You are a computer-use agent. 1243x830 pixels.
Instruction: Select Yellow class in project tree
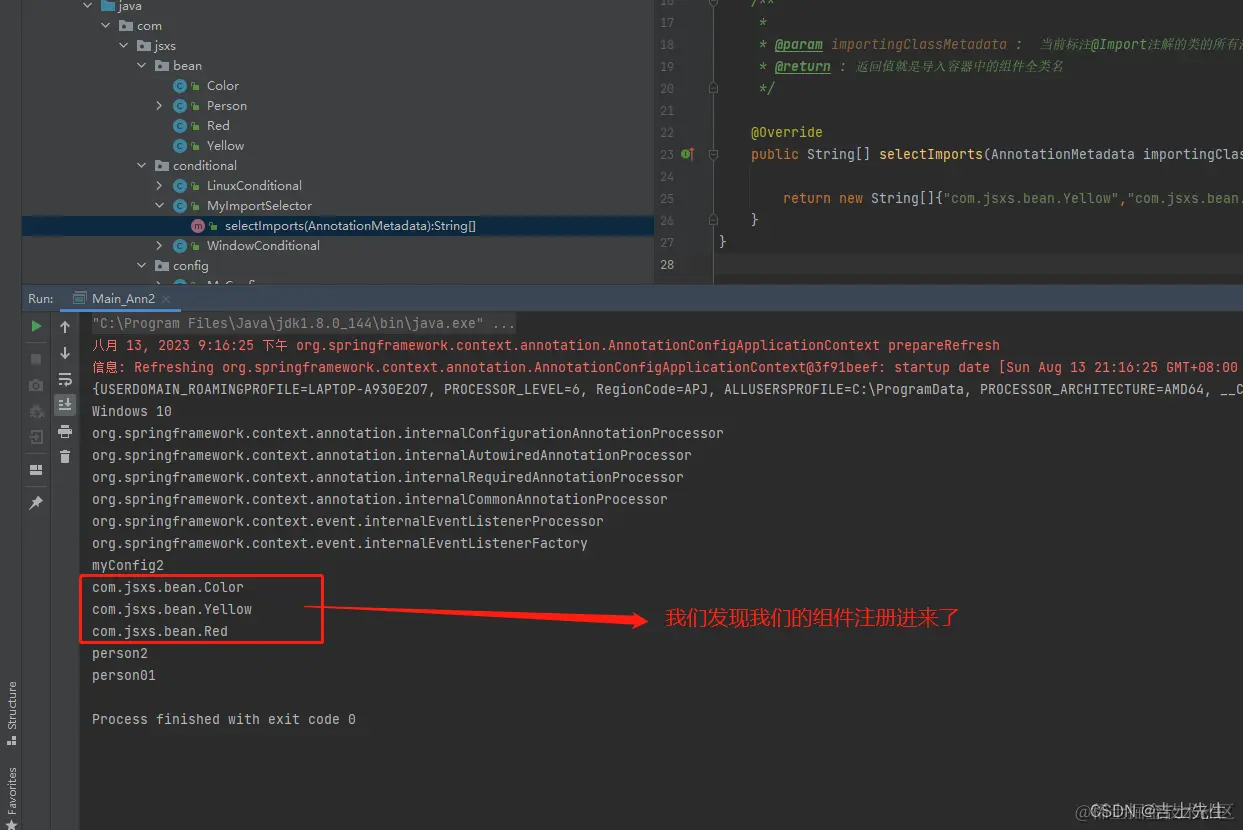tap(225, 146)
